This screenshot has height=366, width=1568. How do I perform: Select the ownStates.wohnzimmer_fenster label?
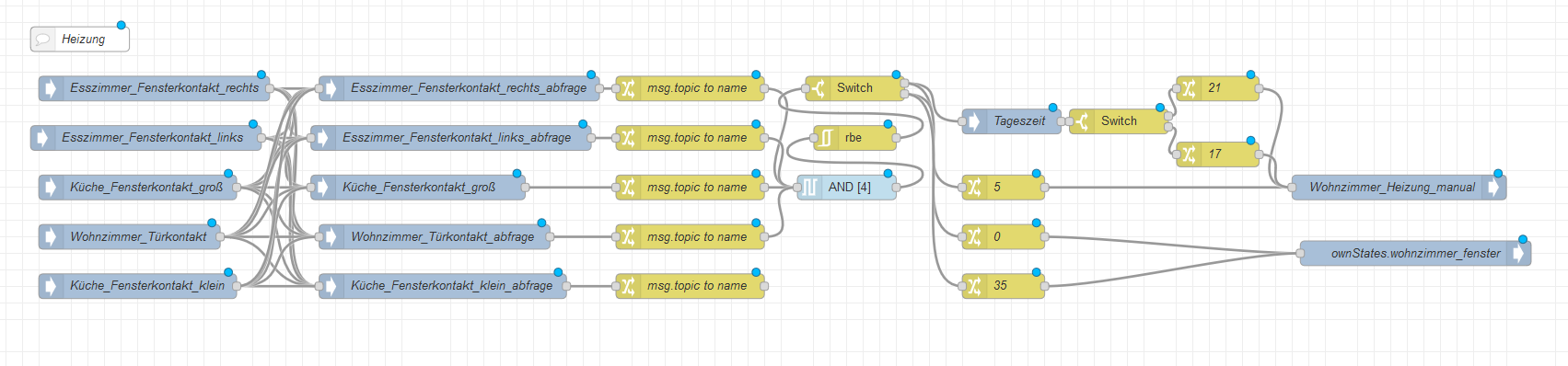tap(1415, 253)
